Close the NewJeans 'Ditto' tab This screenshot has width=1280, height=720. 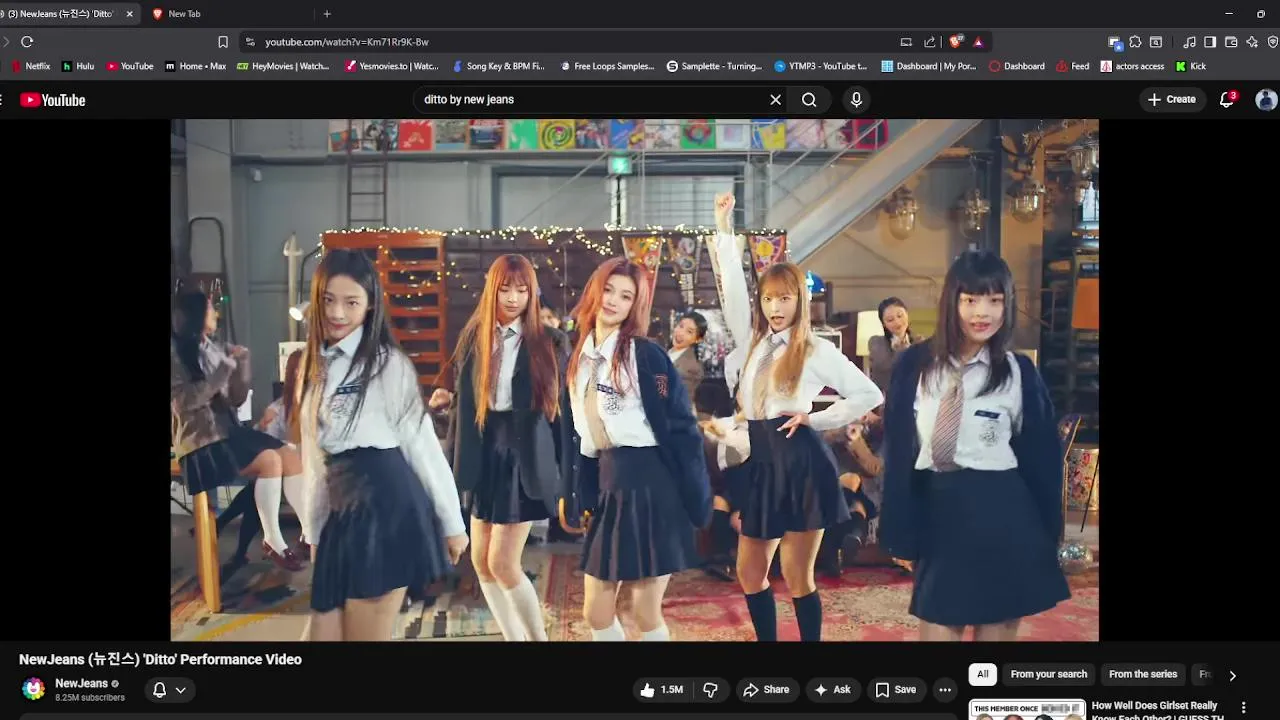click(129, 14)
